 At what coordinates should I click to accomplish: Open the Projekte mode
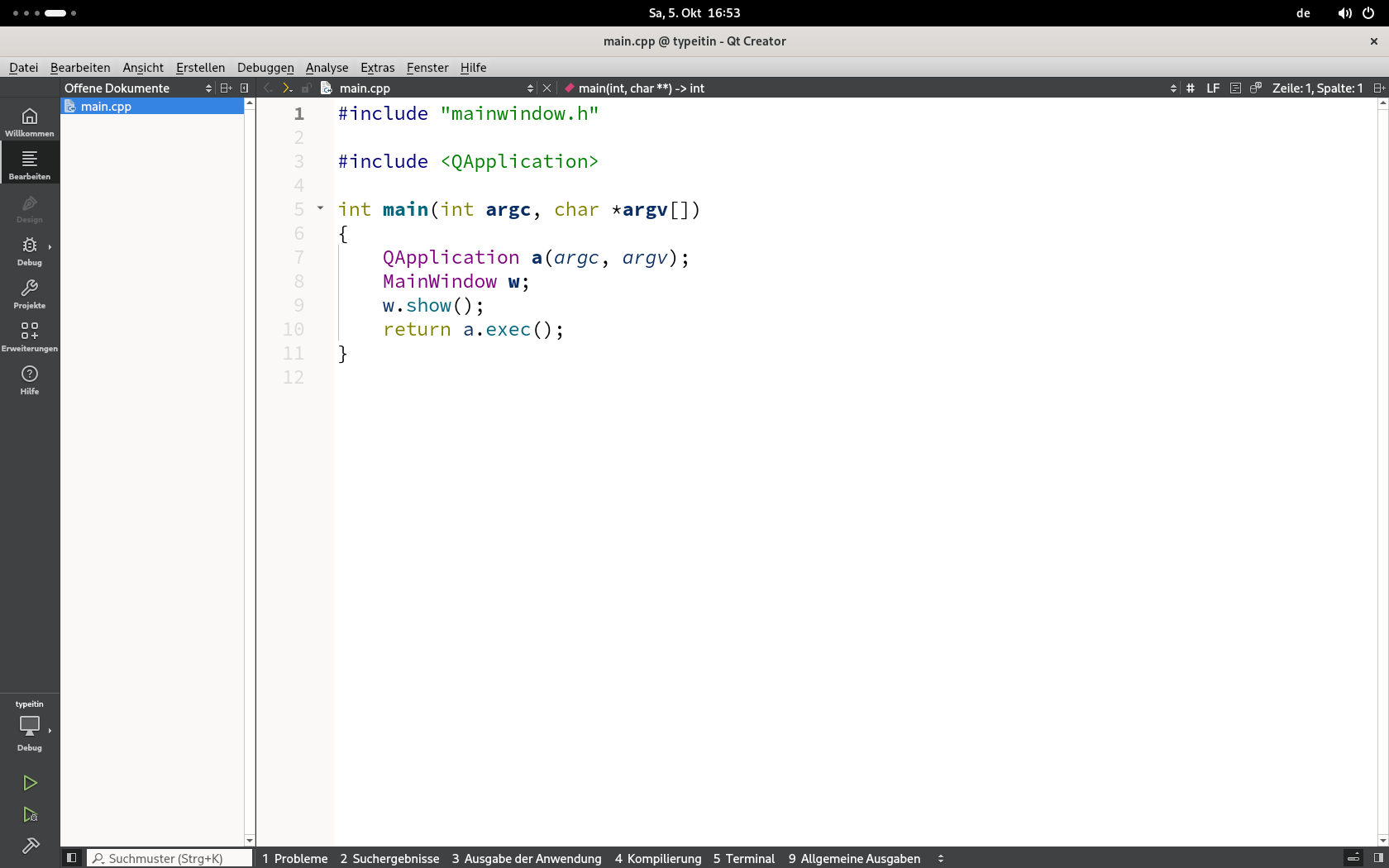(30, 293)
